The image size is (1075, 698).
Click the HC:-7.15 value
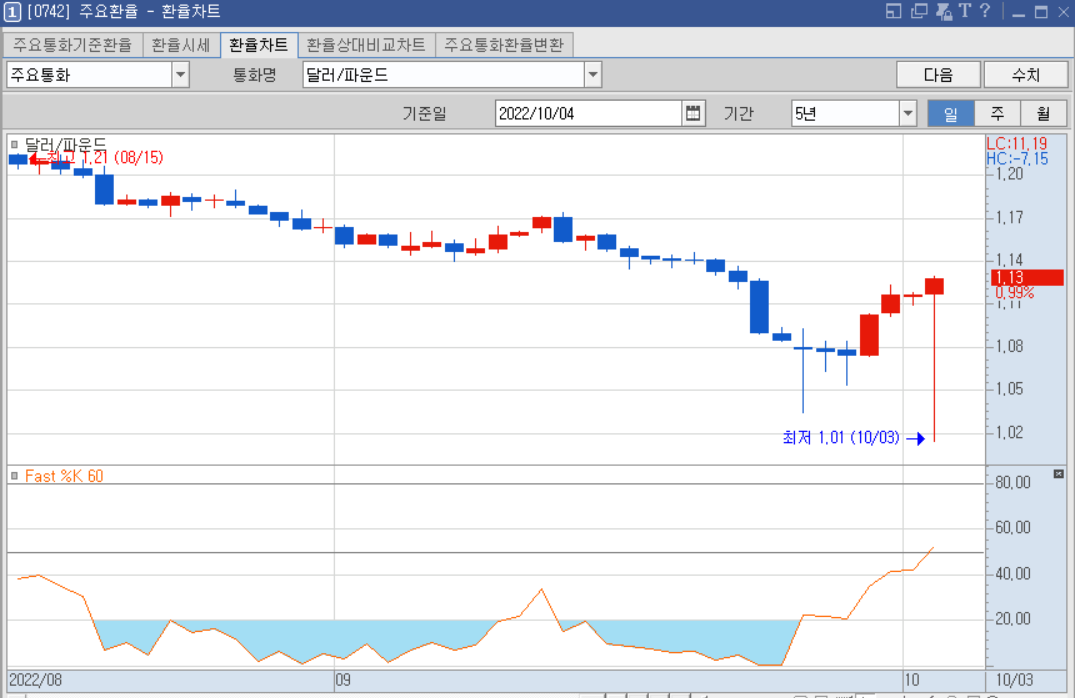point(1017,159)
